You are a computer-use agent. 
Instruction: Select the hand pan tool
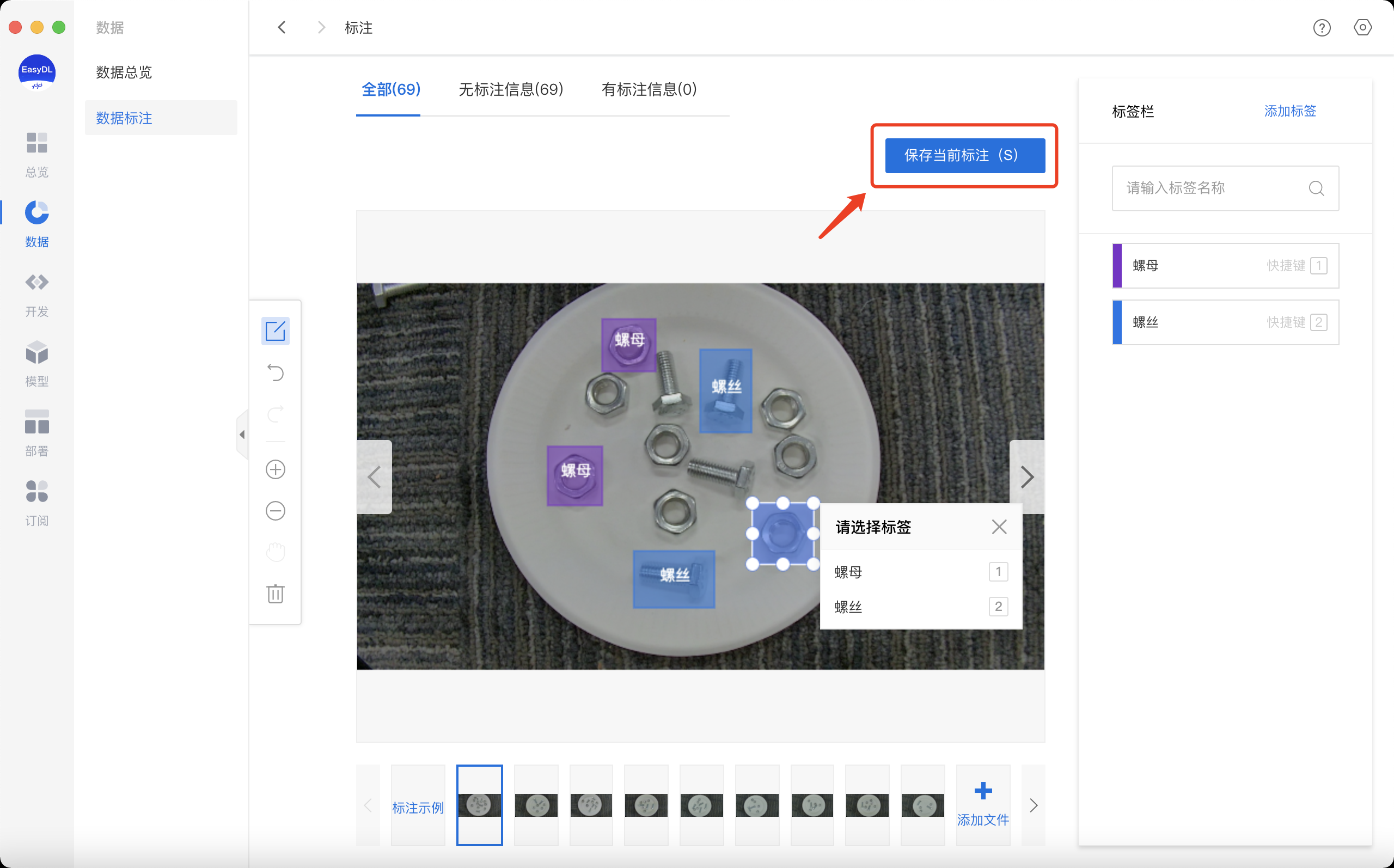pos(276,552)
